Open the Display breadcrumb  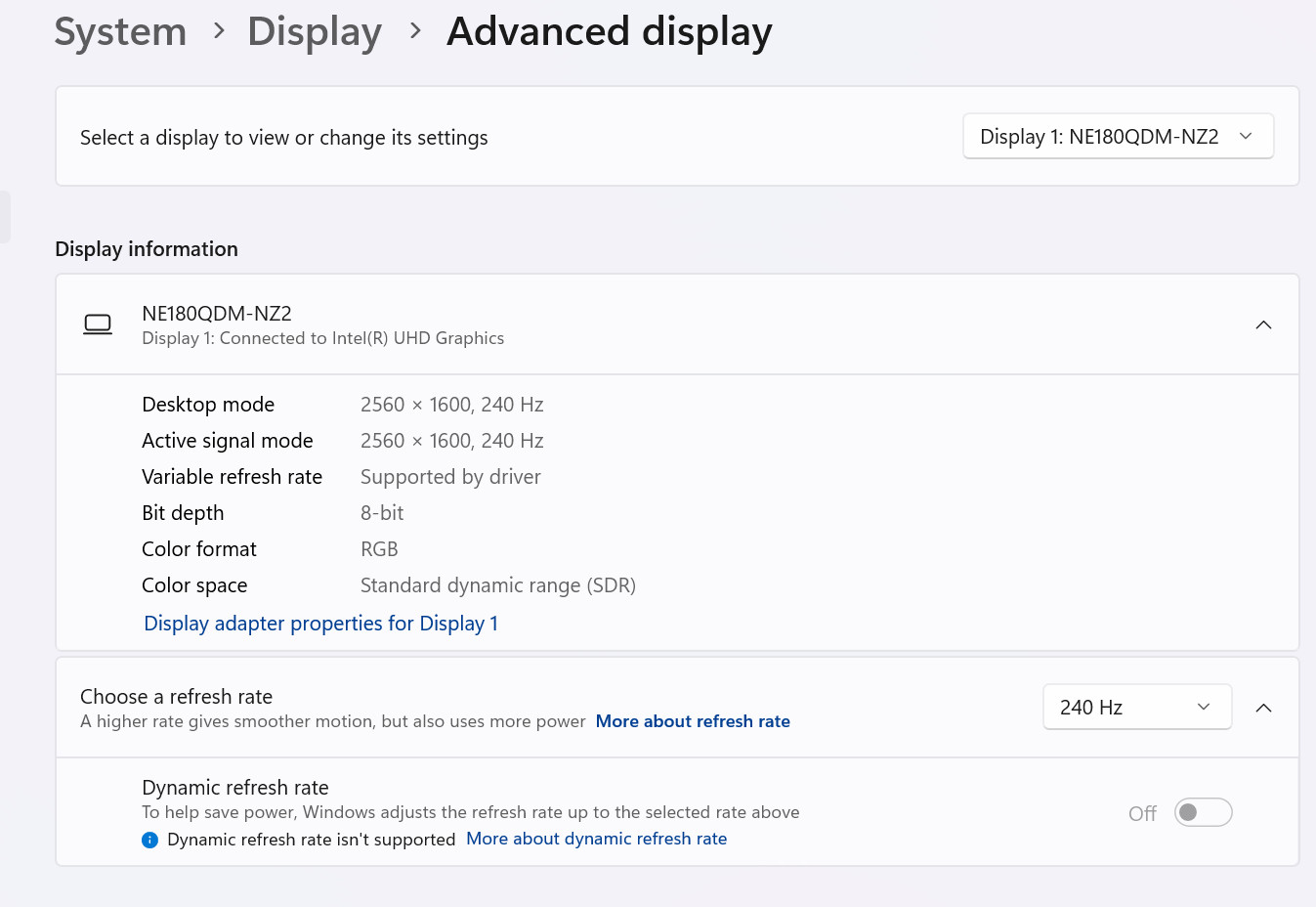click(314, 31)
